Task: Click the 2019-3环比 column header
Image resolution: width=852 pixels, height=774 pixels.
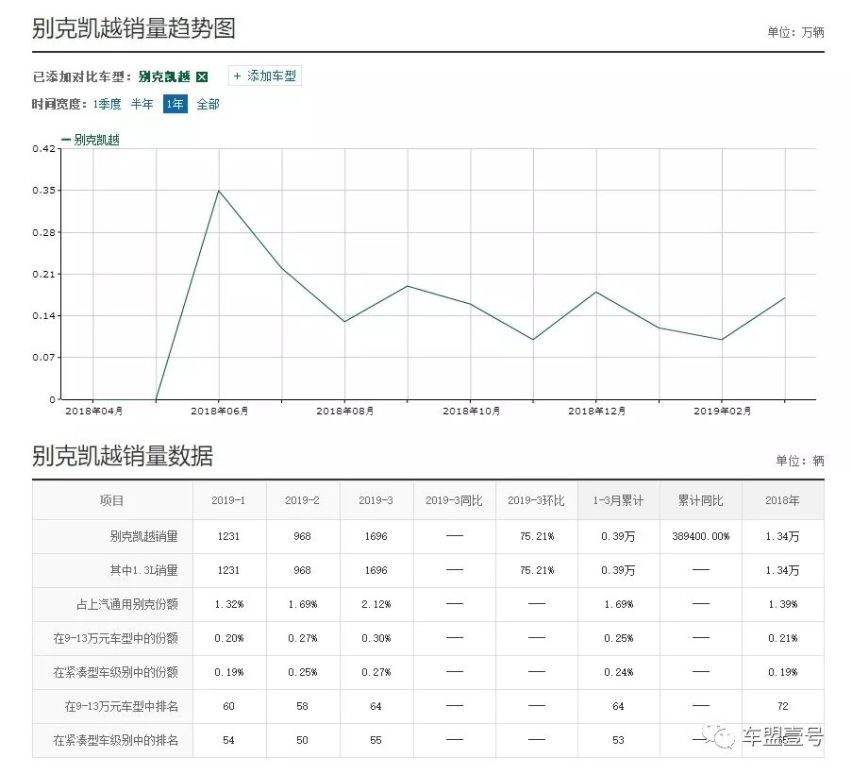Action: pyautogui.click(x=536, y=500)
